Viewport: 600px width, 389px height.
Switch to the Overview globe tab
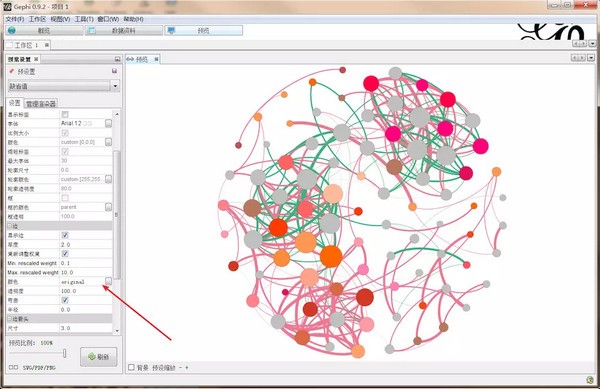point(44,31)
